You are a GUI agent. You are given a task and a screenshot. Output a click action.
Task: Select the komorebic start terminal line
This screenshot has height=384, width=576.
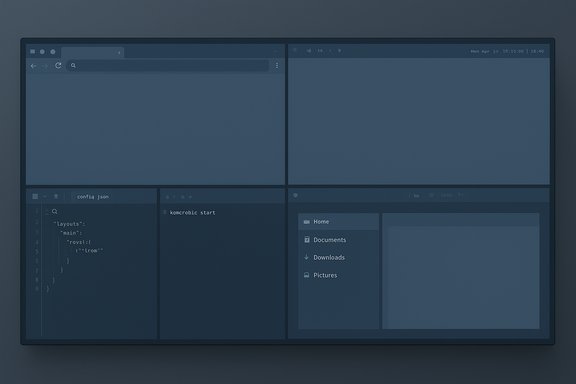(192, 213)
